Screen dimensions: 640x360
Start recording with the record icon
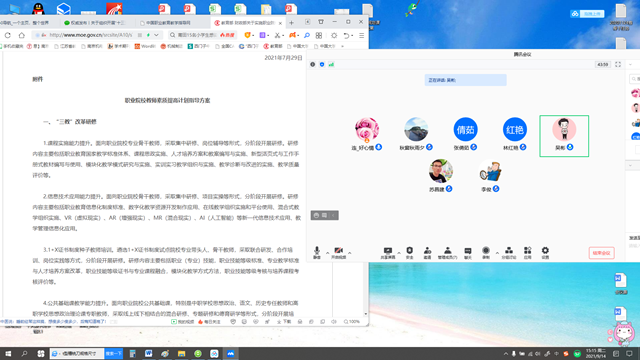click(x=486, y=253)
